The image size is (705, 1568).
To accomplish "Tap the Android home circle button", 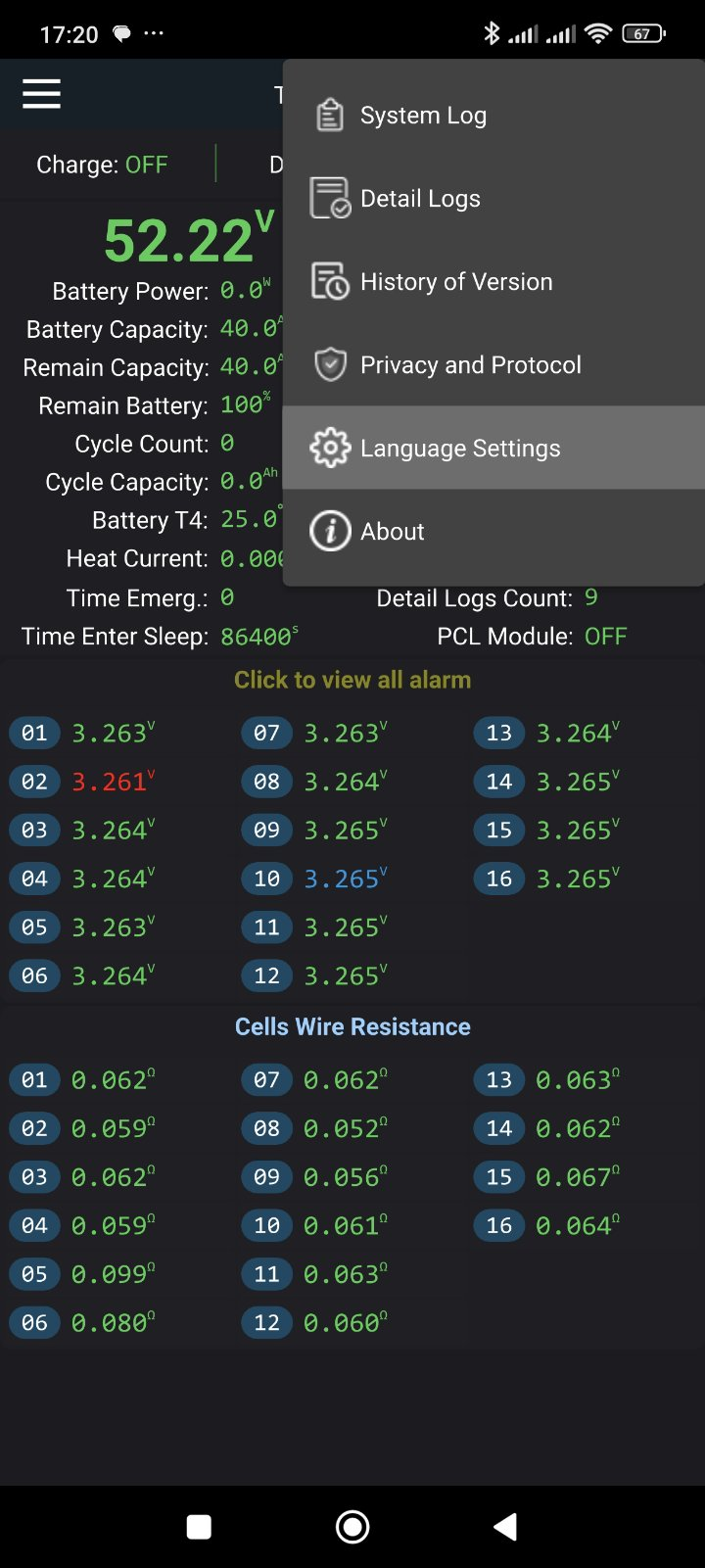I will point(352,1527).
